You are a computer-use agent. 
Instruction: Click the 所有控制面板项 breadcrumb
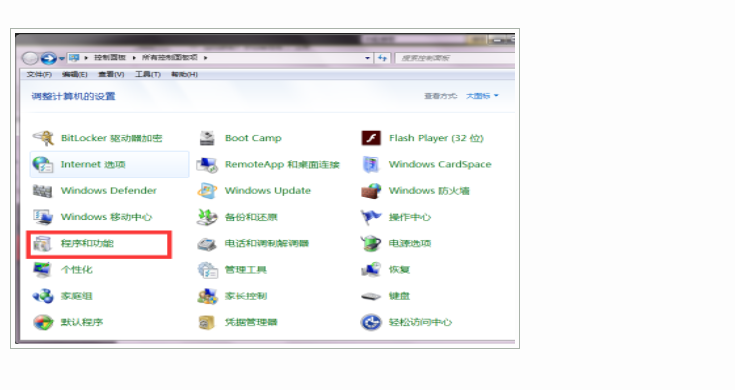170,57
